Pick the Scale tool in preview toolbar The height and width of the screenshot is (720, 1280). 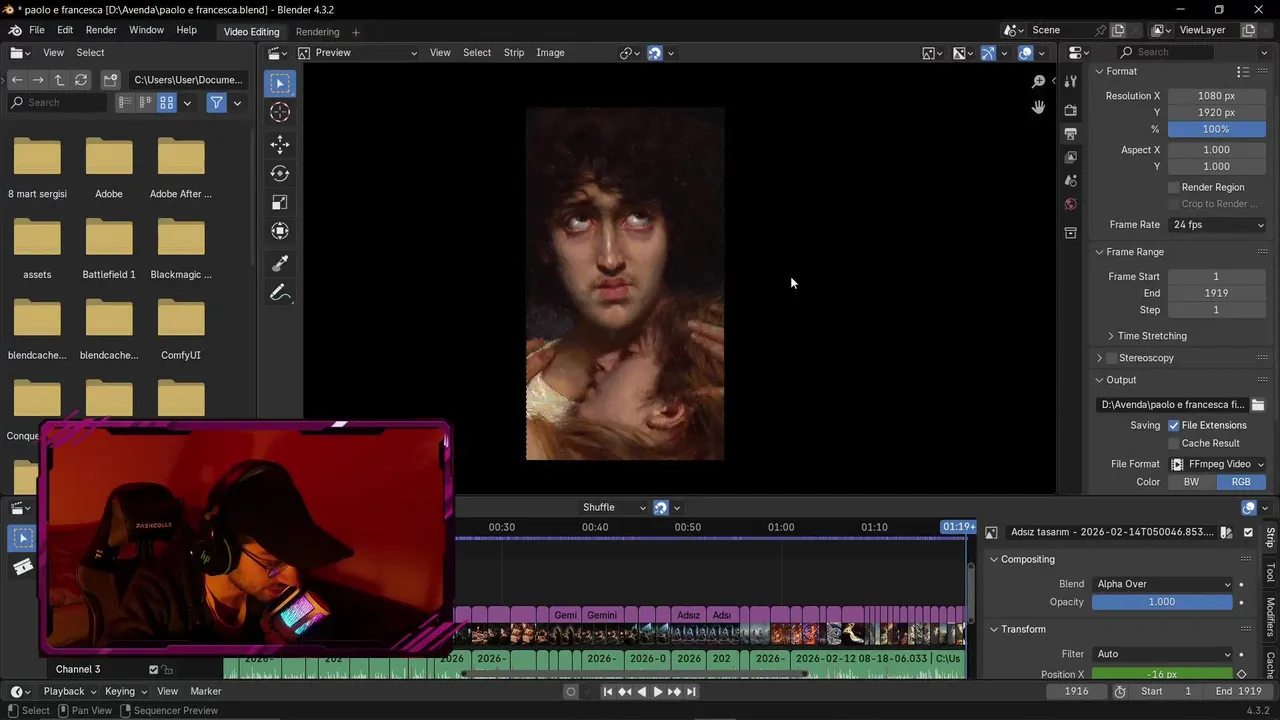(280, 202)
